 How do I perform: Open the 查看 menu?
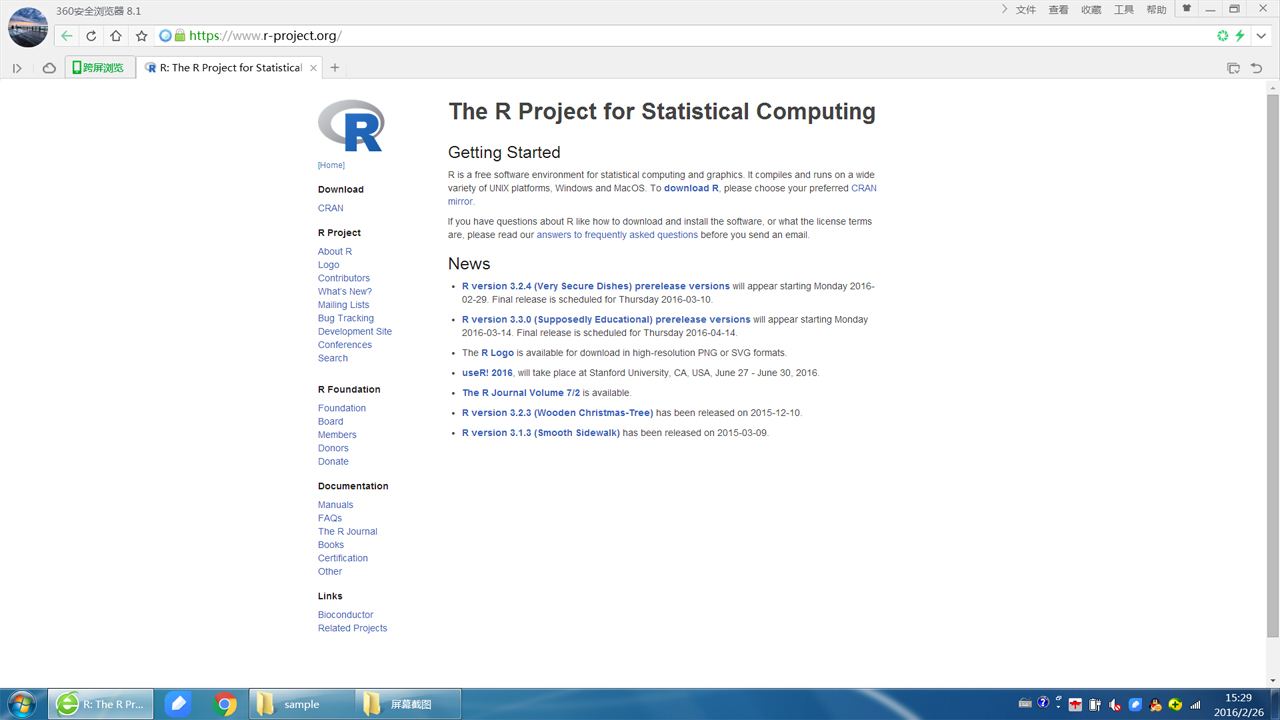pos(1058,9)
